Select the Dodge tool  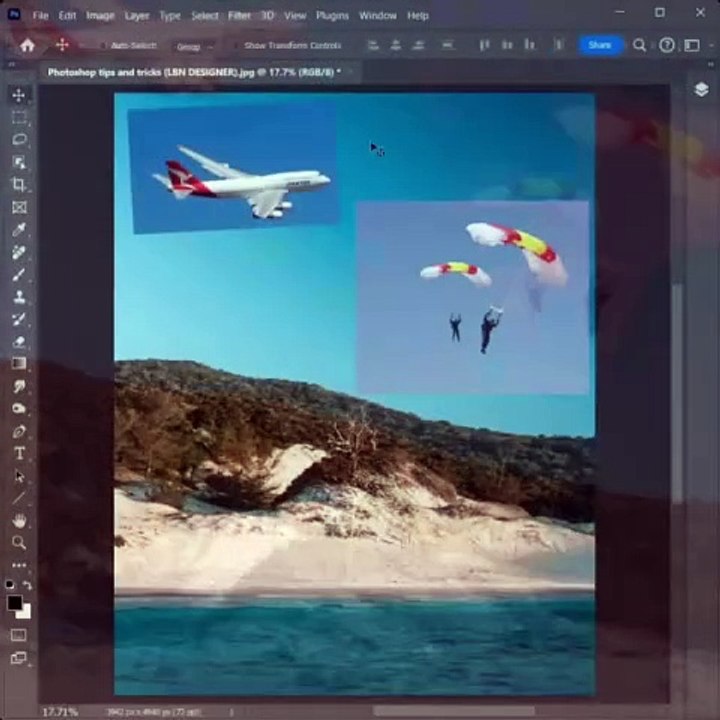click(19, 409)
